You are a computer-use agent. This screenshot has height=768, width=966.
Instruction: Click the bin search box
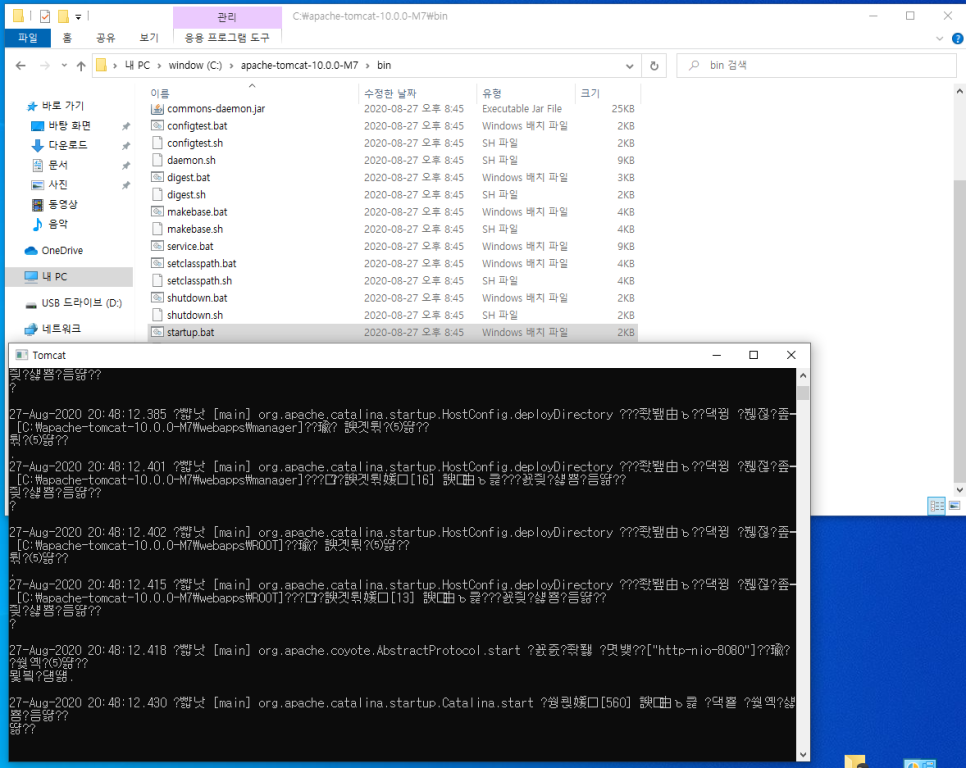pos(816,65)
